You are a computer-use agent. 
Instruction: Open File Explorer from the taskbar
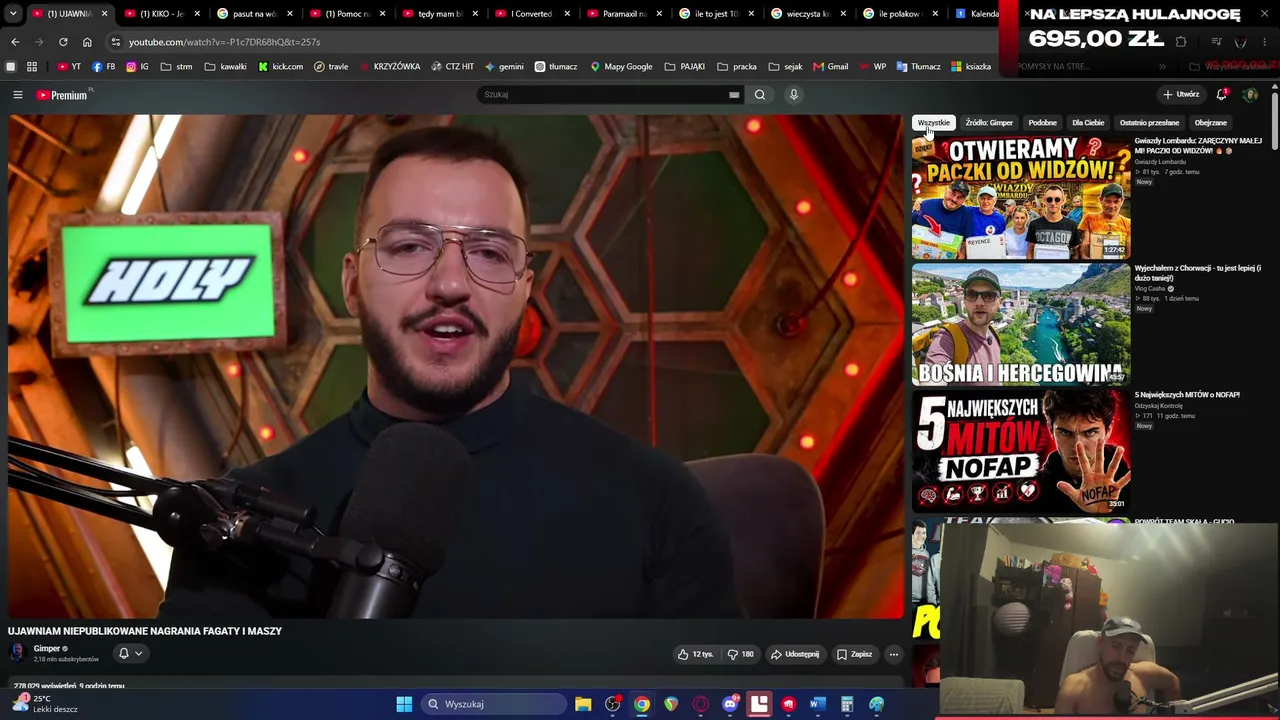click(583, 704)
